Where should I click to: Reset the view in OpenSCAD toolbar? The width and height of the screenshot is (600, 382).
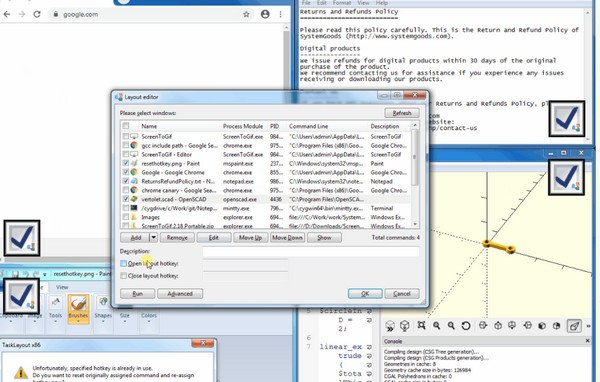coord(466,326)
